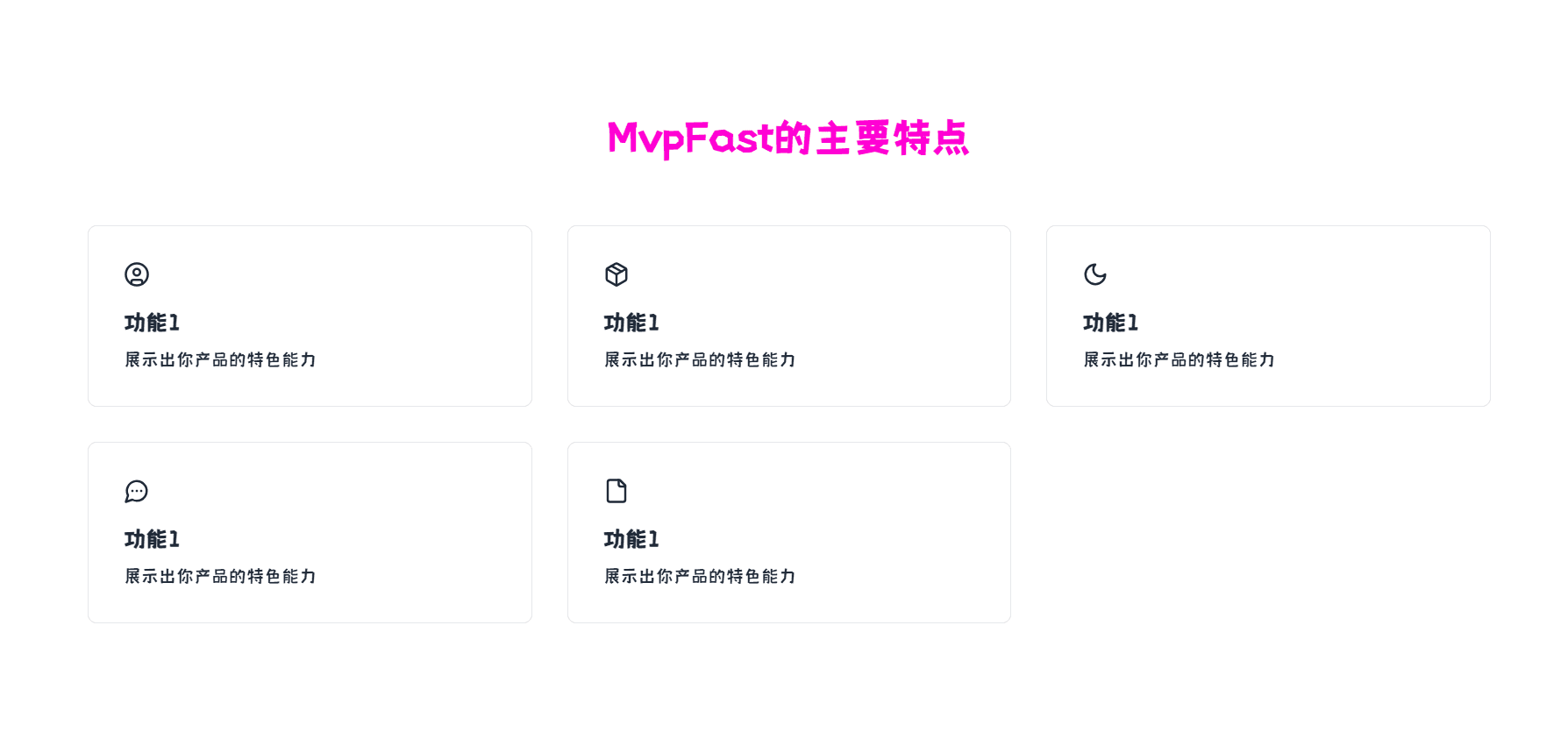Select the 功能1 title below the user icon
The width and height of the screenshot is (1568, 739).
pyautogui.click(x=152, y=323)
